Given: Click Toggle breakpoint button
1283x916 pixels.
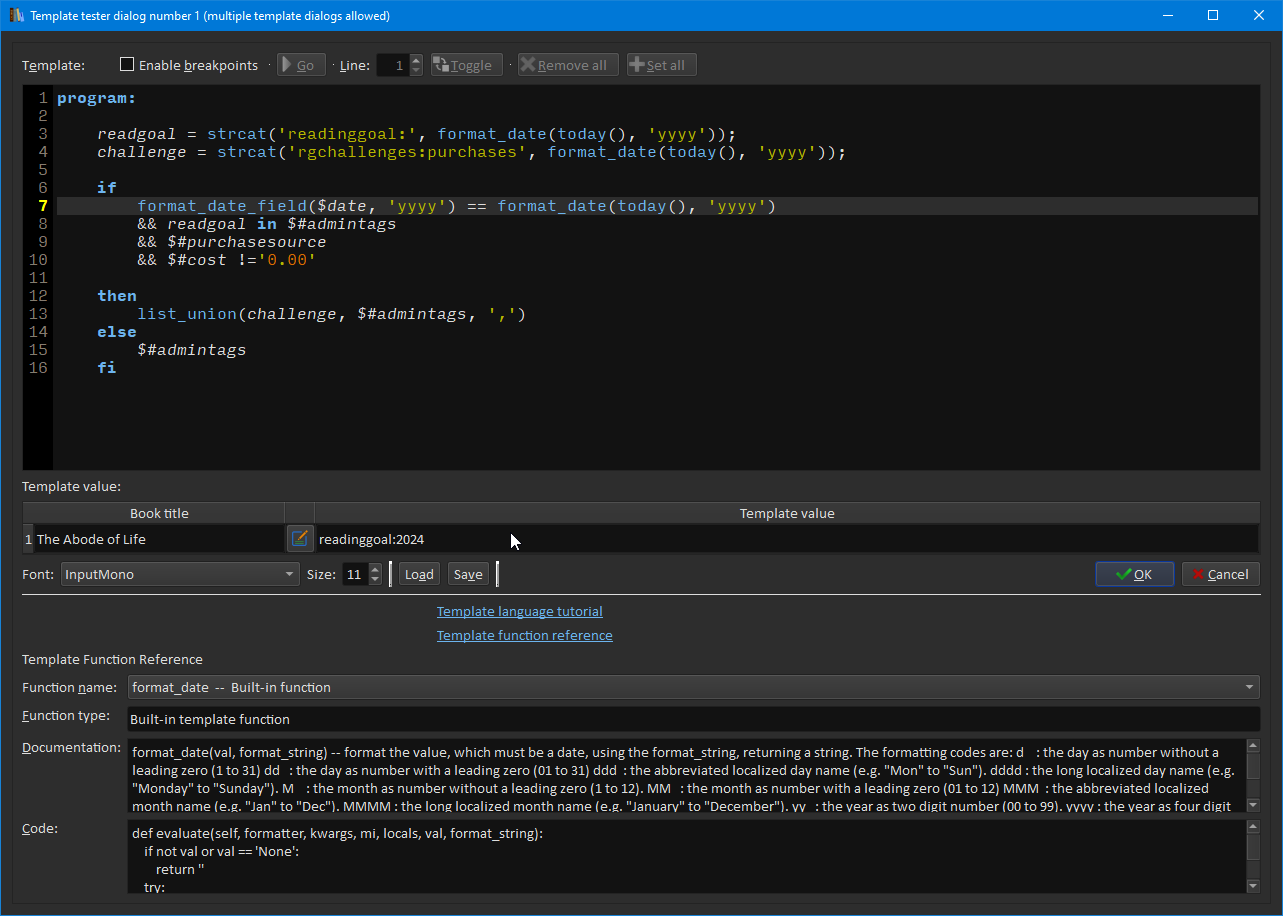Looking at the screenshot, I should click(x=466, y=65).
